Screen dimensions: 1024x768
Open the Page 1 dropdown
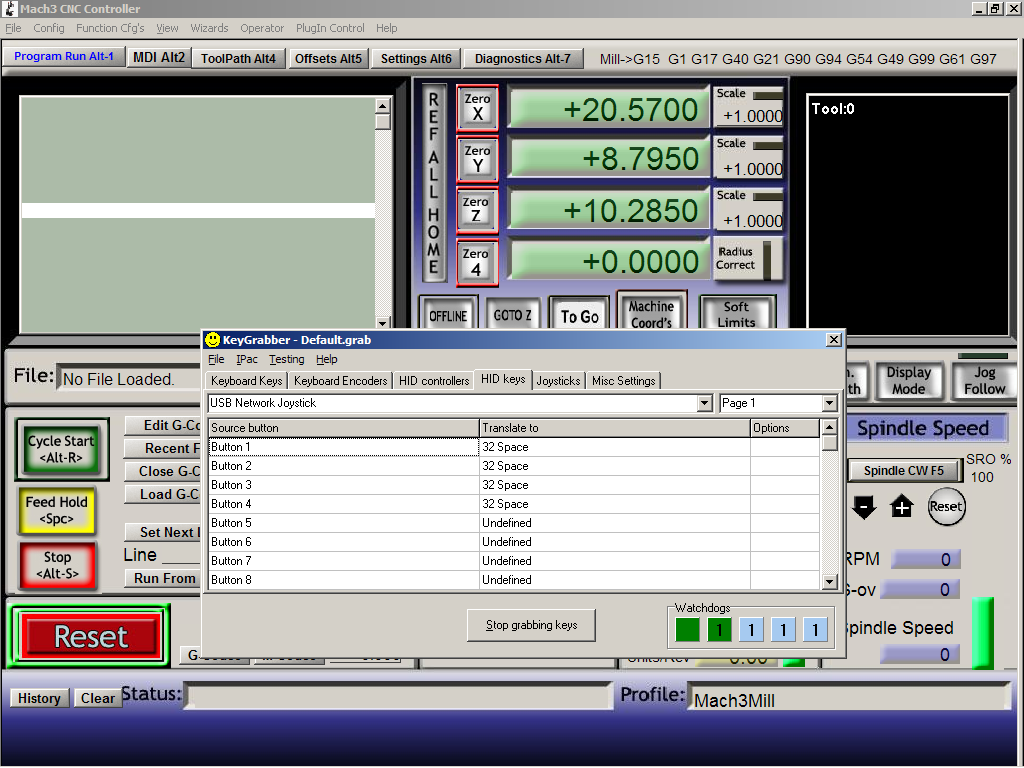[829, 403]
